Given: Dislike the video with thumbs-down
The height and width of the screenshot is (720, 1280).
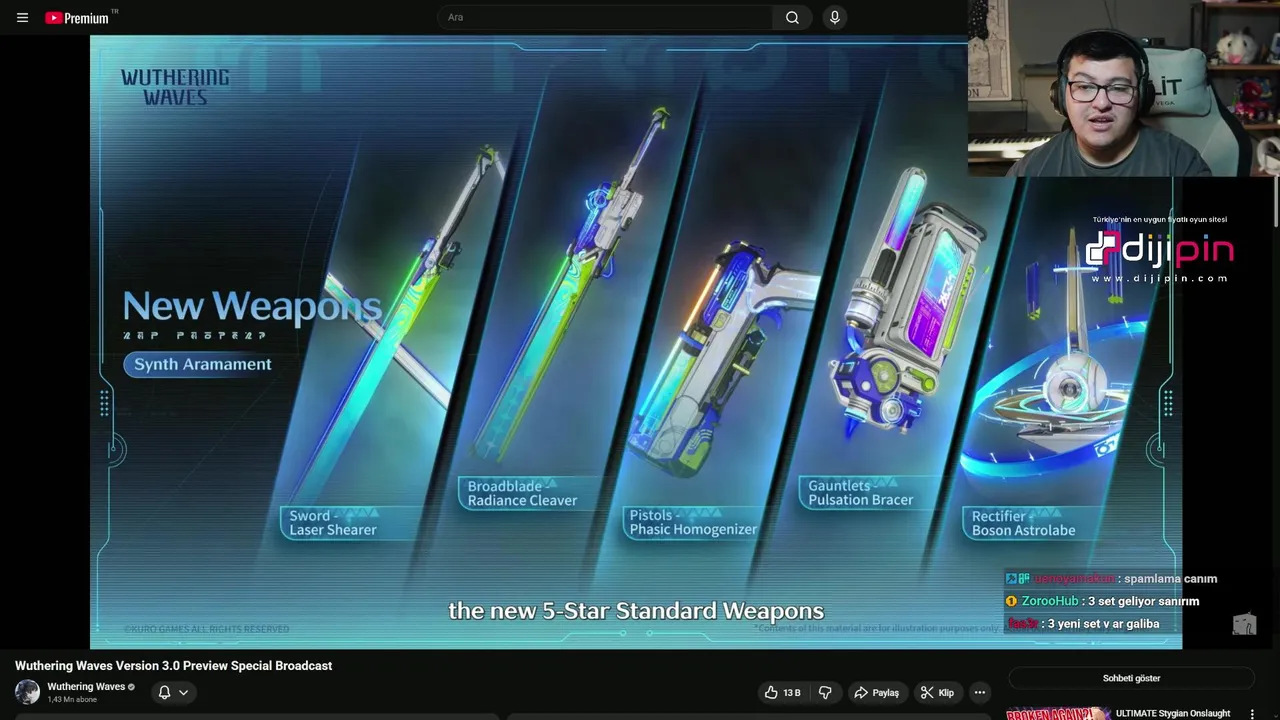Looking at the screenshot, I should pyautogui.click(x=825, y=692).
